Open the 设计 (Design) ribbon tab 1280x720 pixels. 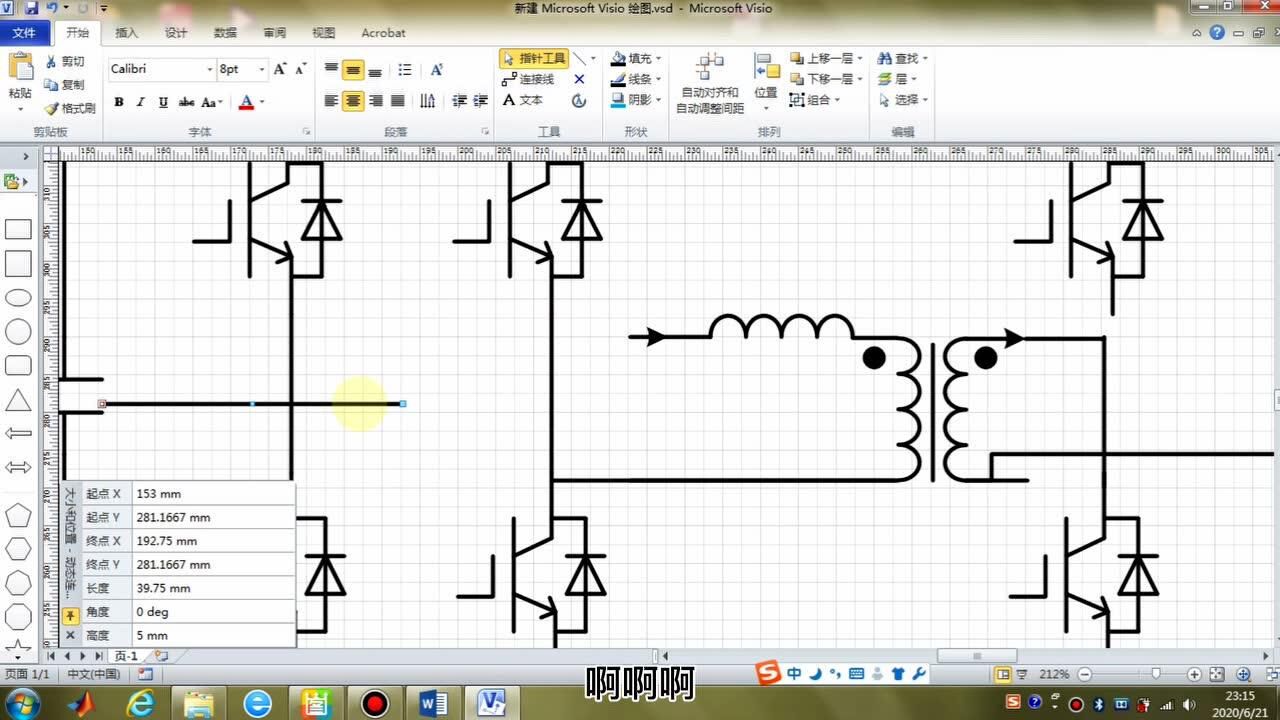[x=176, y=33]
